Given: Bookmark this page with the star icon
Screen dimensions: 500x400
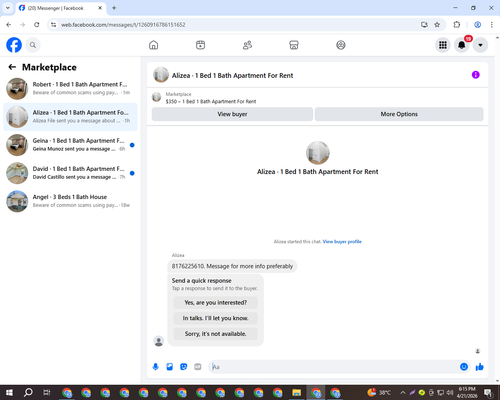Looking at the screenshot, I should (x=437, y=25).
